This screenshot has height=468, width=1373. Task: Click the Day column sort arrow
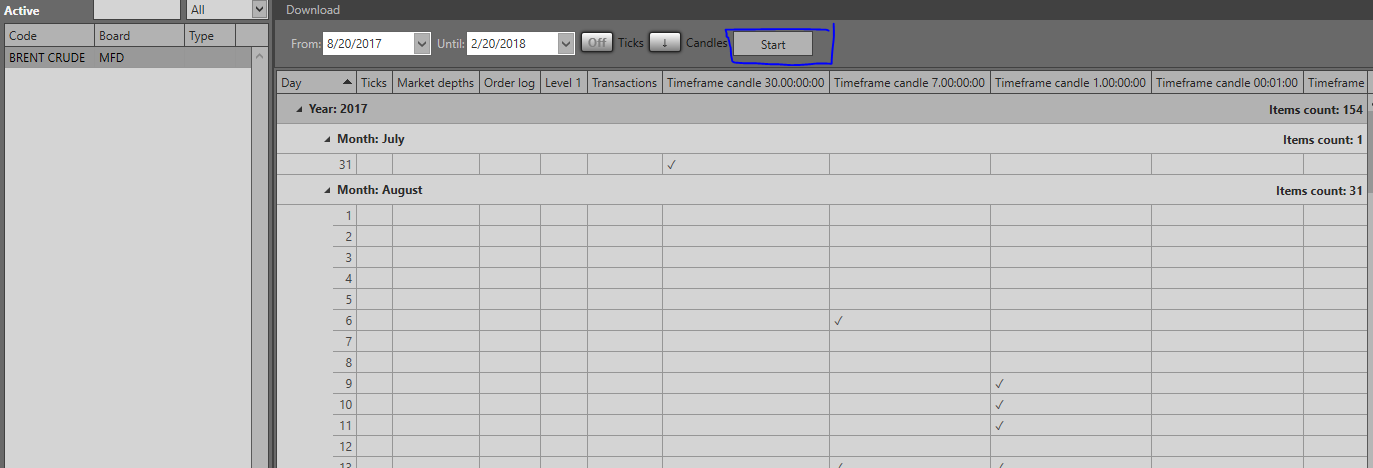[347, 82]
